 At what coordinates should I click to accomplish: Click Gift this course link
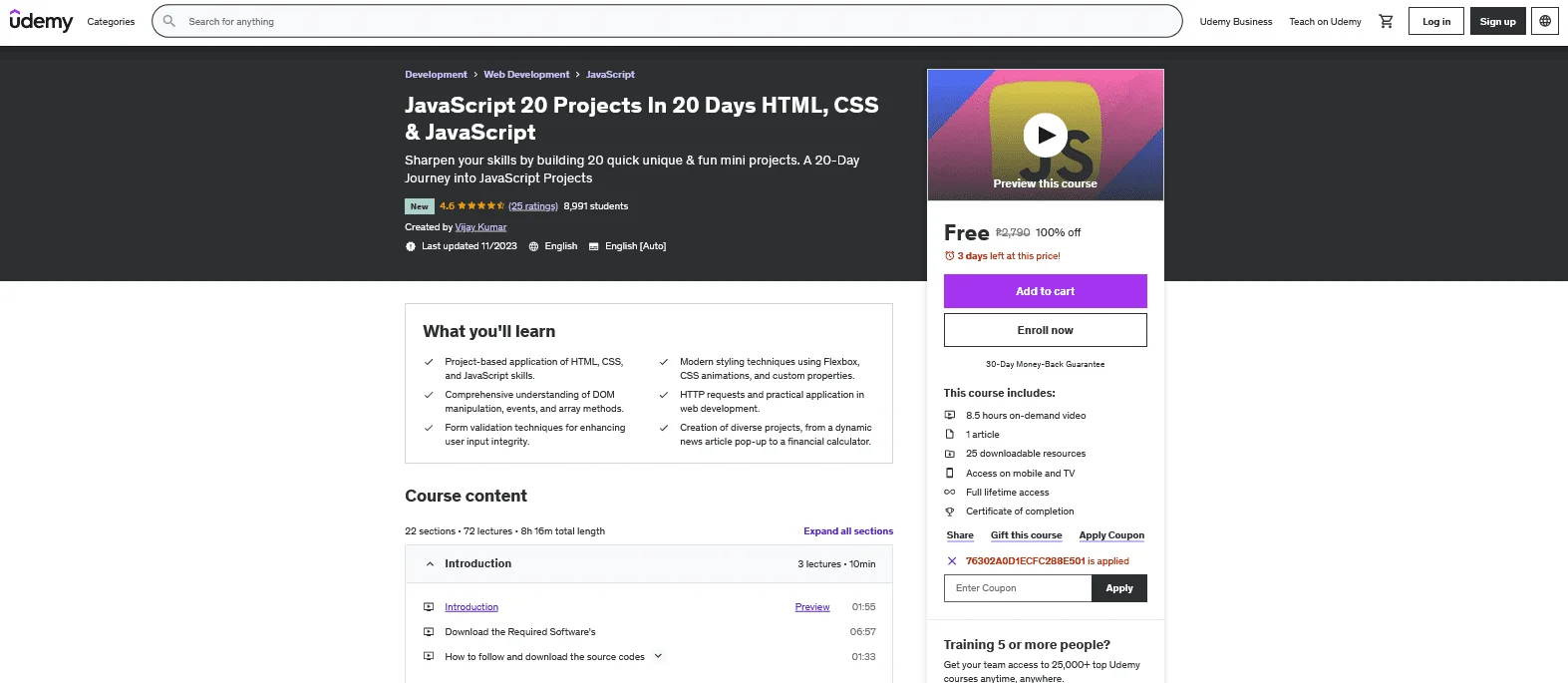point(1027,535)
